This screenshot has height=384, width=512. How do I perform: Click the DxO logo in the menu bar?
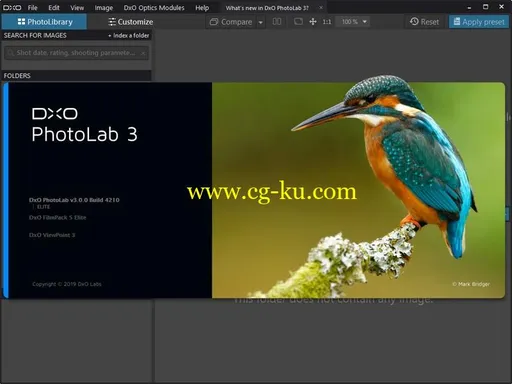pos(12,7)
